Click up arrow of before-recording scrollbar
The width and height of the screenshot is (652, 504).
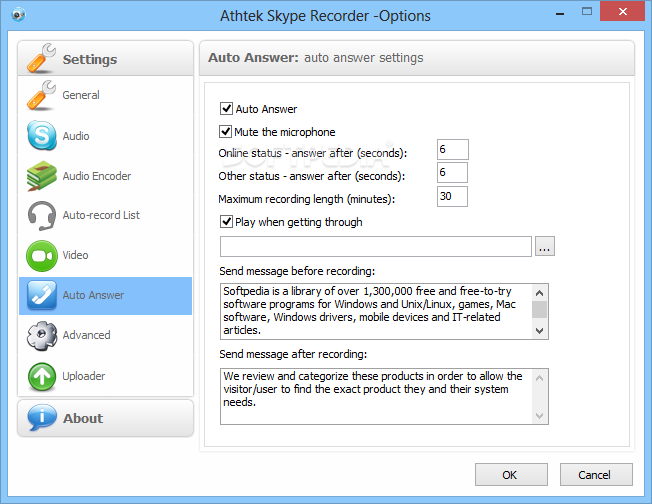click(x=540, y=293)
